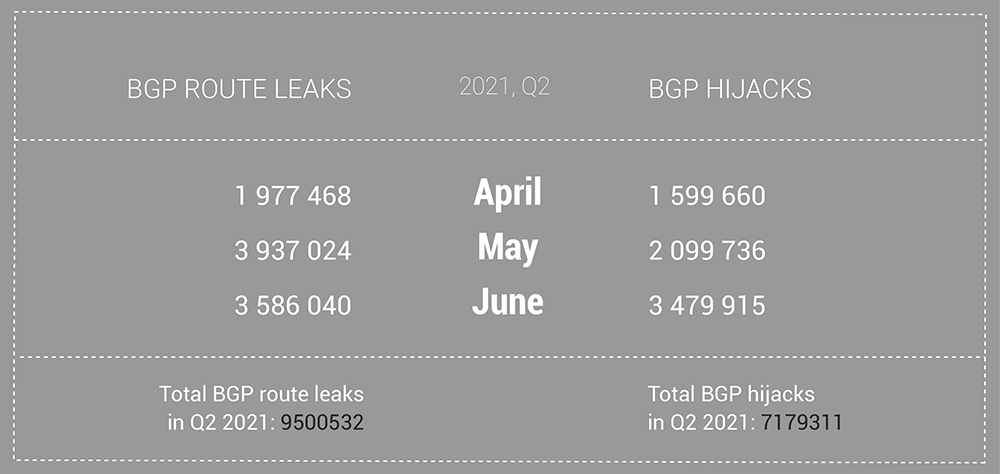Click the dashed divider below the headings
This screenshot has height=474, width=1000.
click(500, 139)
